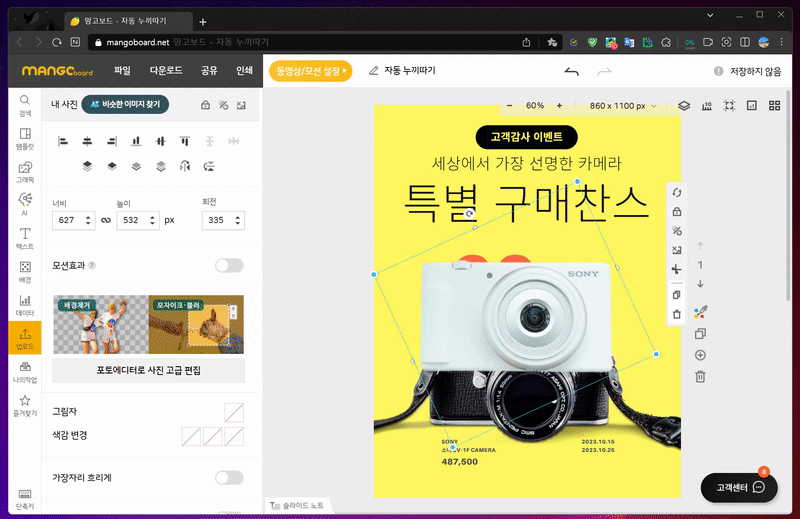The width and height of the screenshot is (800, 519).
Task: Open the 인쇄 menu
Action: (244, 70)
